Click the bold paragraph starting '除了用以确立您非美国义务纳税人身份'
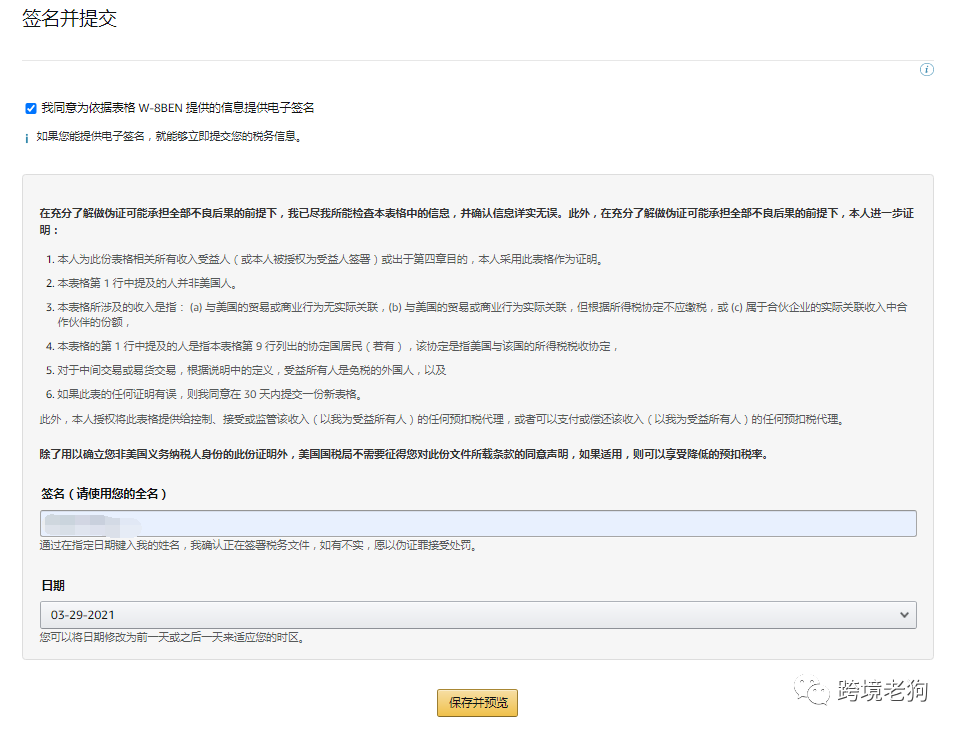Image resolution: width=959 pixels, height=732 pixels. 405,454
